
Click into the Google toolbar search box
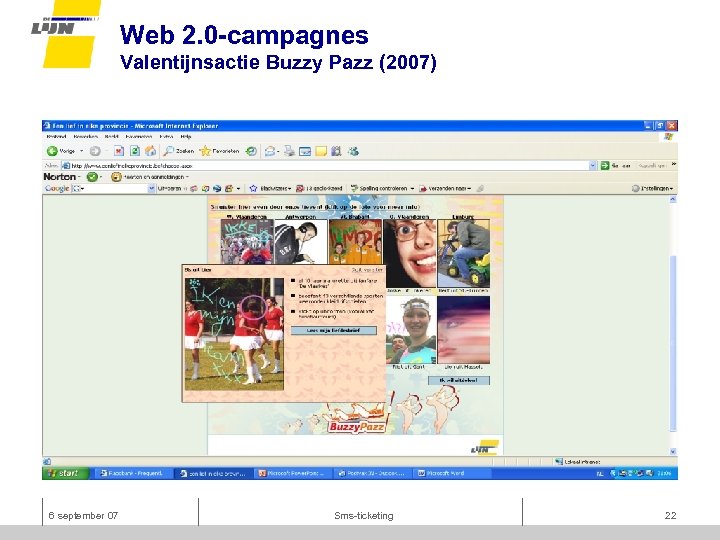[115, 188]
